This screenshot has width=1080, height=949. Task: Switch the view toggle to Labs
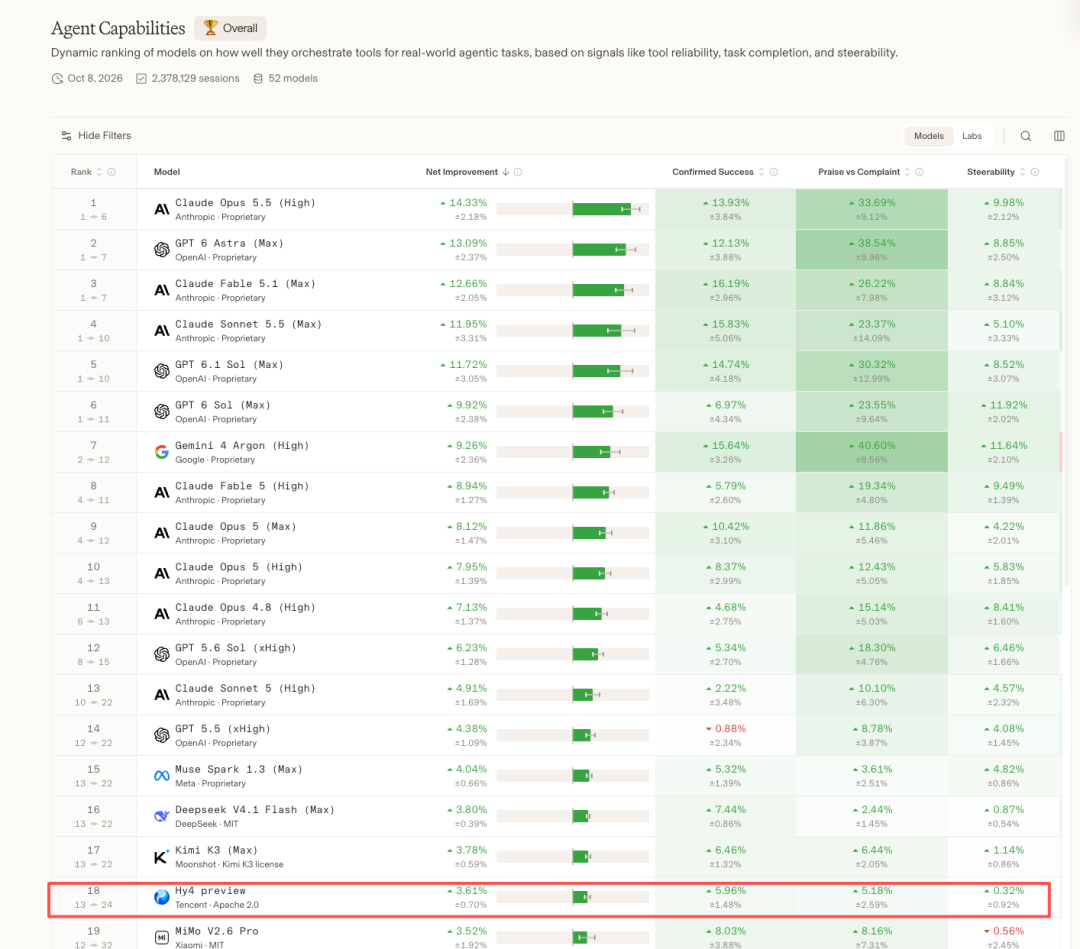pyautogui.click(x=972, y=136)
